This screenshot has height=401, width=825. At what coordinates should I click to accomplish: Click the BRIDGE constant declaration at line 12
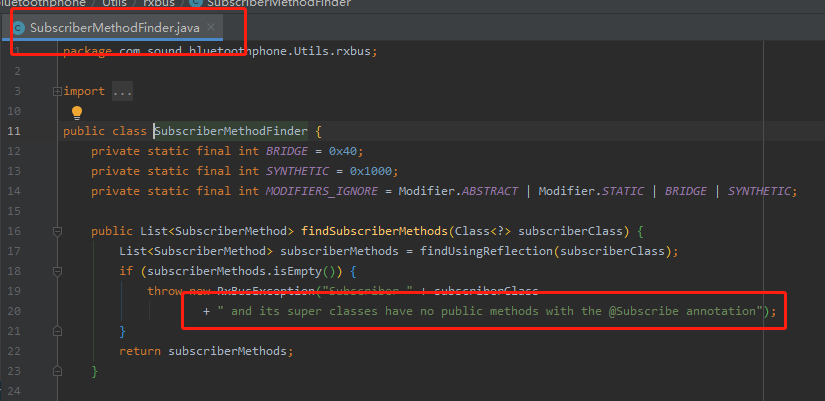pyautogui.click(x=287, y=152)
